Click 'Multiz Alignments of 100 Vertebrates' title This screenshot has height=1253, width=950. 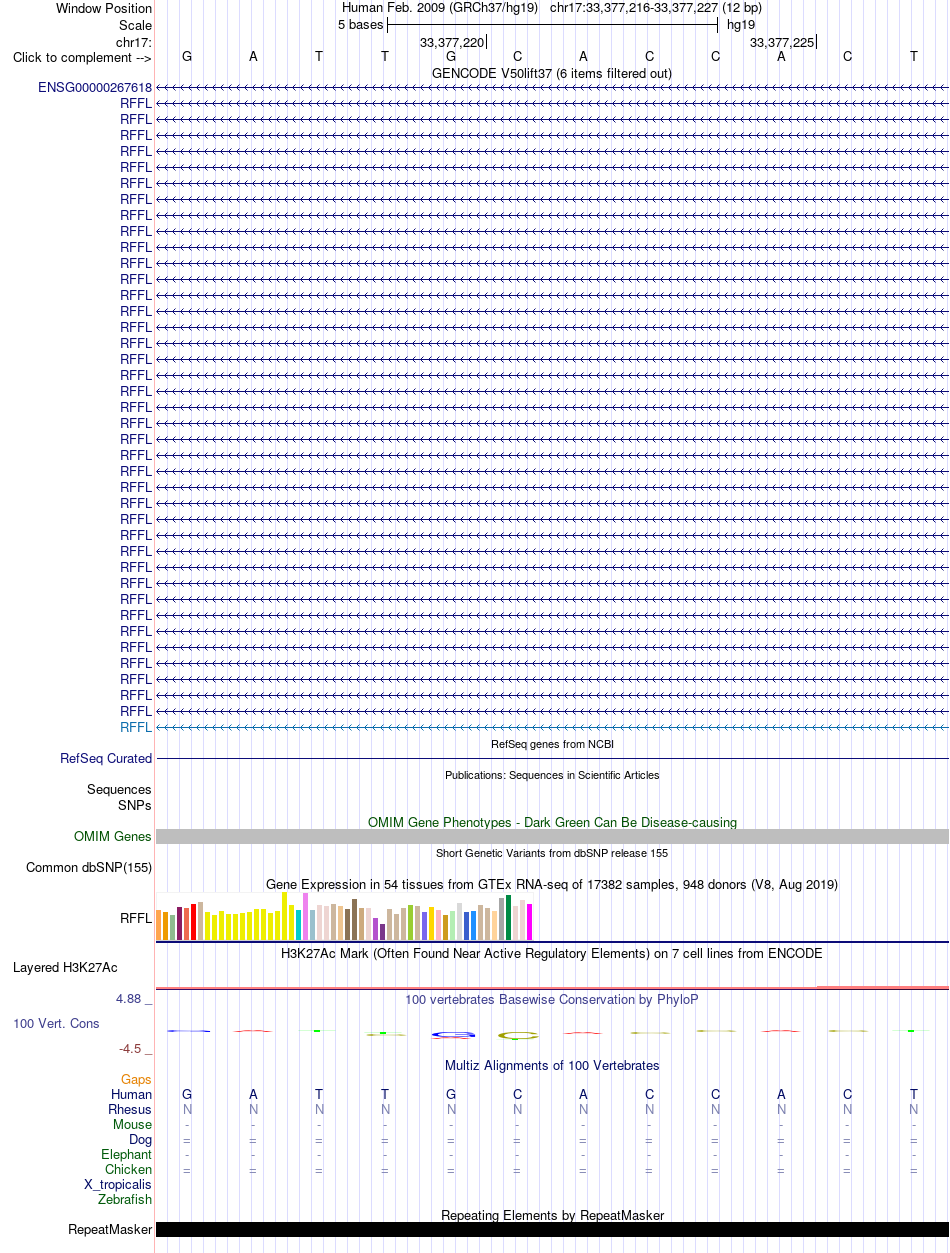[552, 1065]
